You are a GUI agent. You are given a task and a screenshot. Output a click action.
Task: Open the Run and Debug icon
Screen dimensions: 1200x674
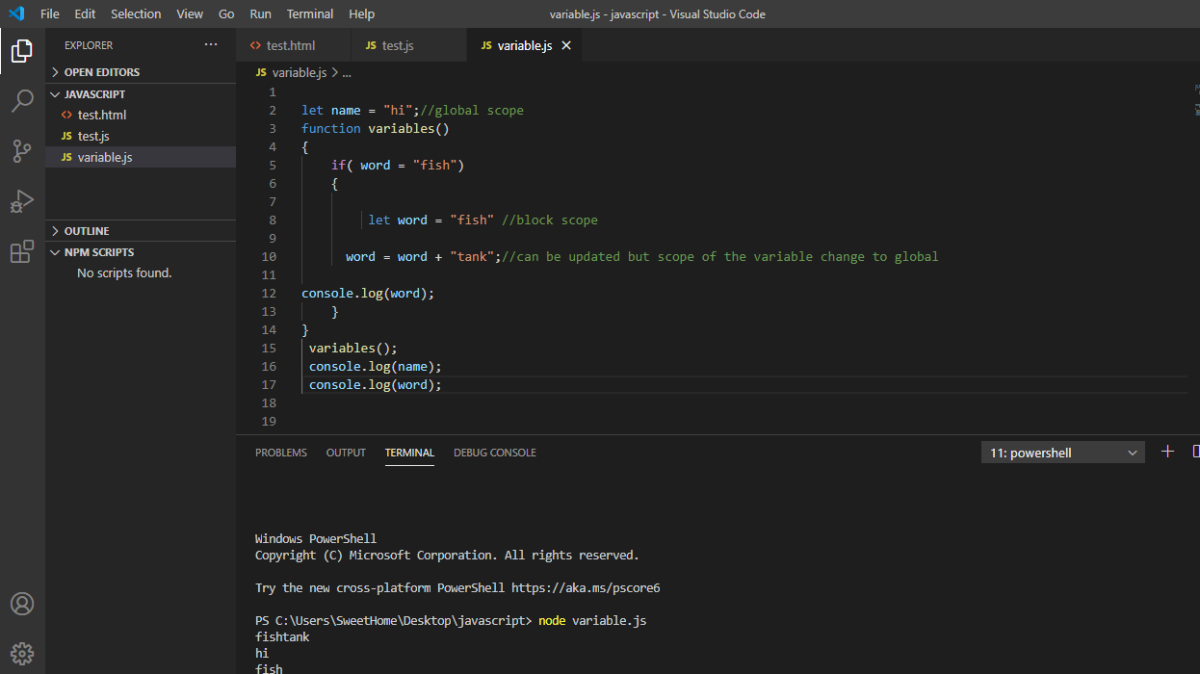[22, 201]
